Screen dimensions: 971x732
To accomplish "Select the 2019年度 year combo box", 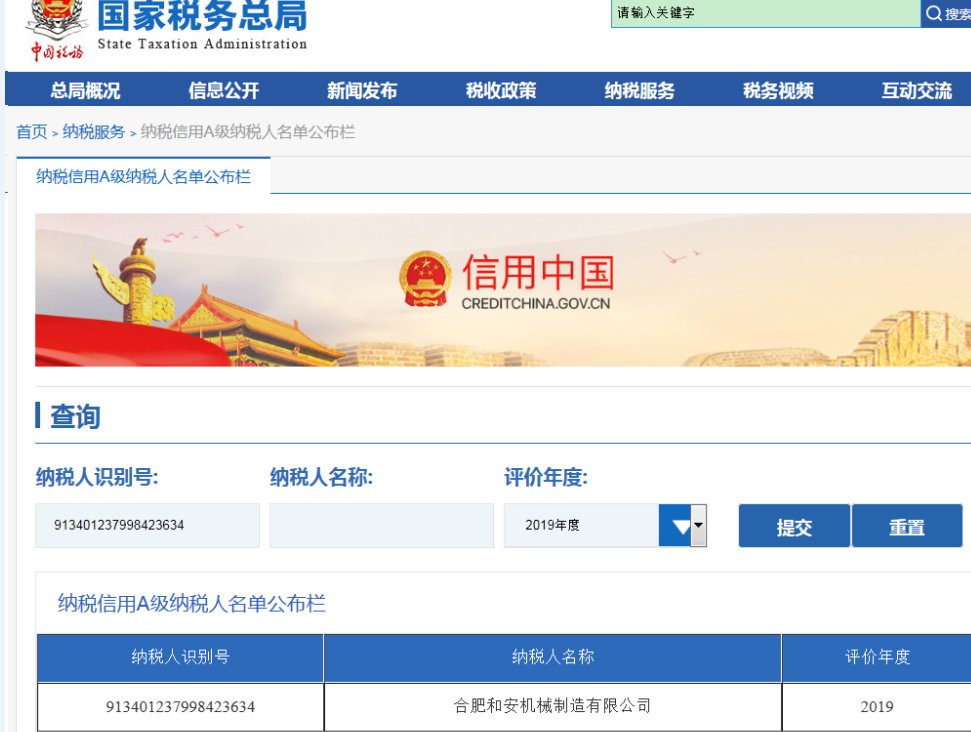I will coord(581,526).
